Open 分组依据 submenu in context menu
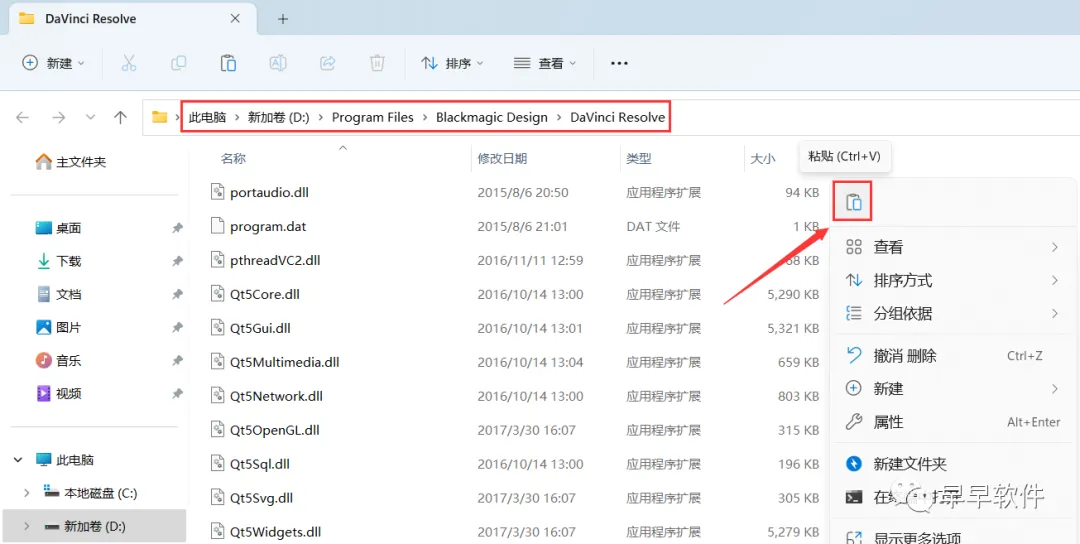The image size is (1080, 544). point(953,313)
